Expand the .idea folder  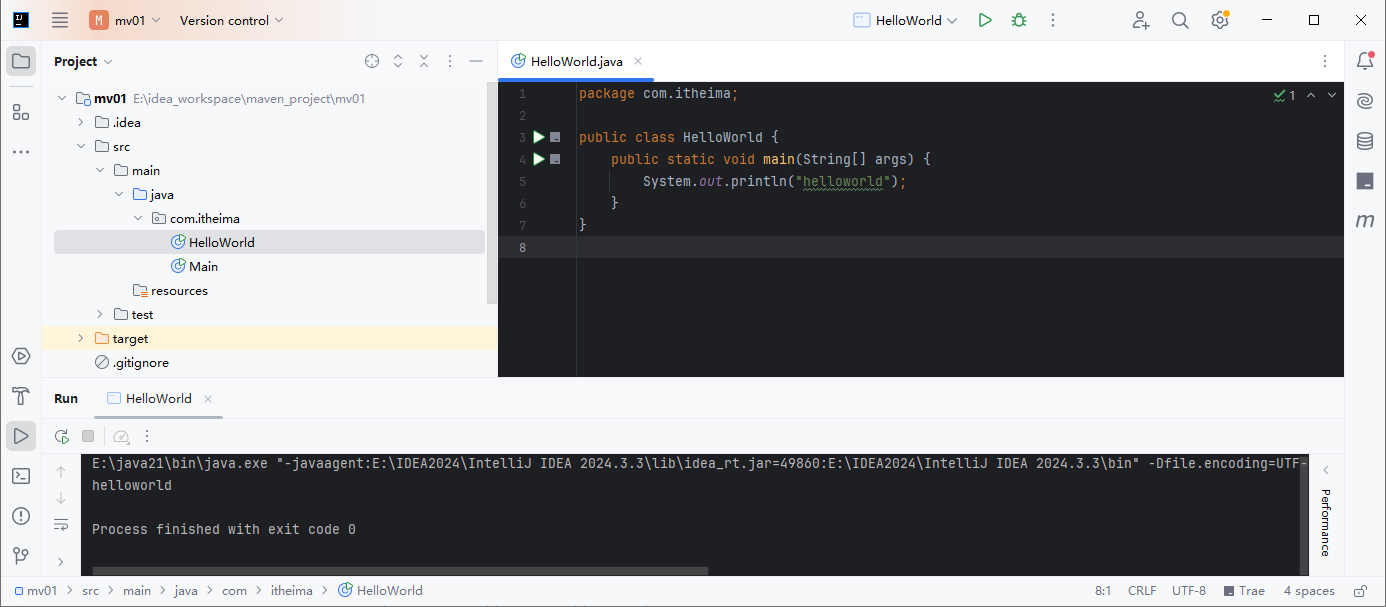[x=81, y=123]
